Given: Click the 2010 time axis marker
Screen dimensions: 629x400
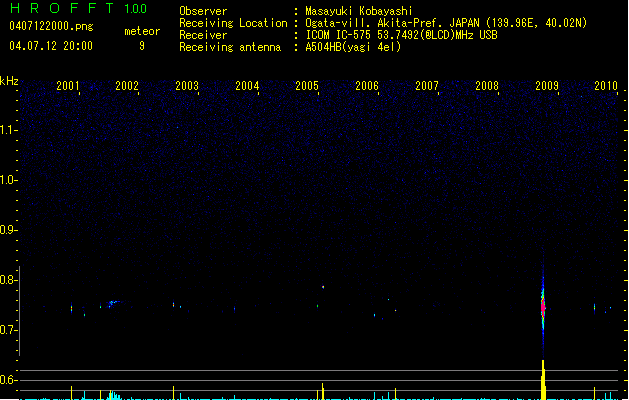Looking at the screenshot, I should tap(606, 85).
